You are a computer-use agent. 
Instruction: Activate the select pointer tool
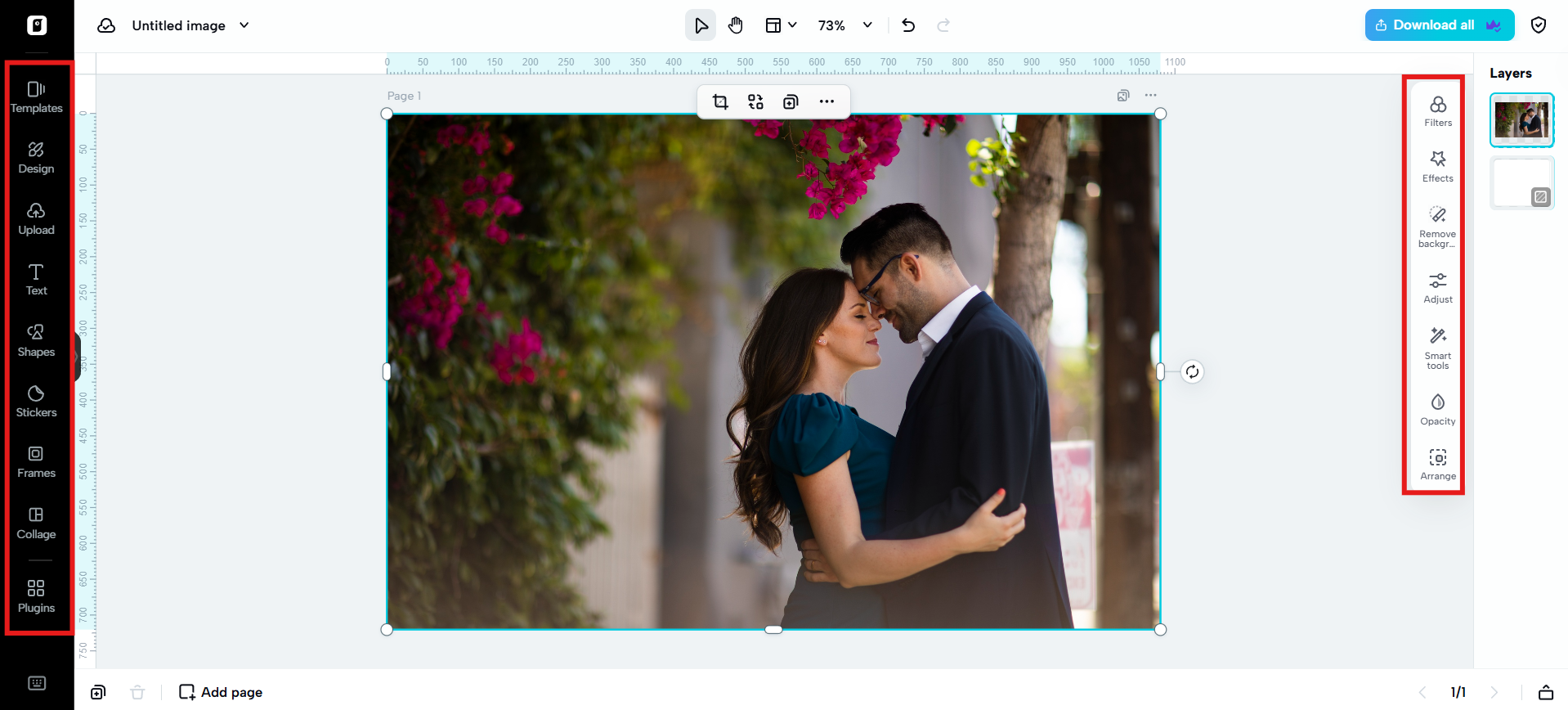(x=701, y=25)
